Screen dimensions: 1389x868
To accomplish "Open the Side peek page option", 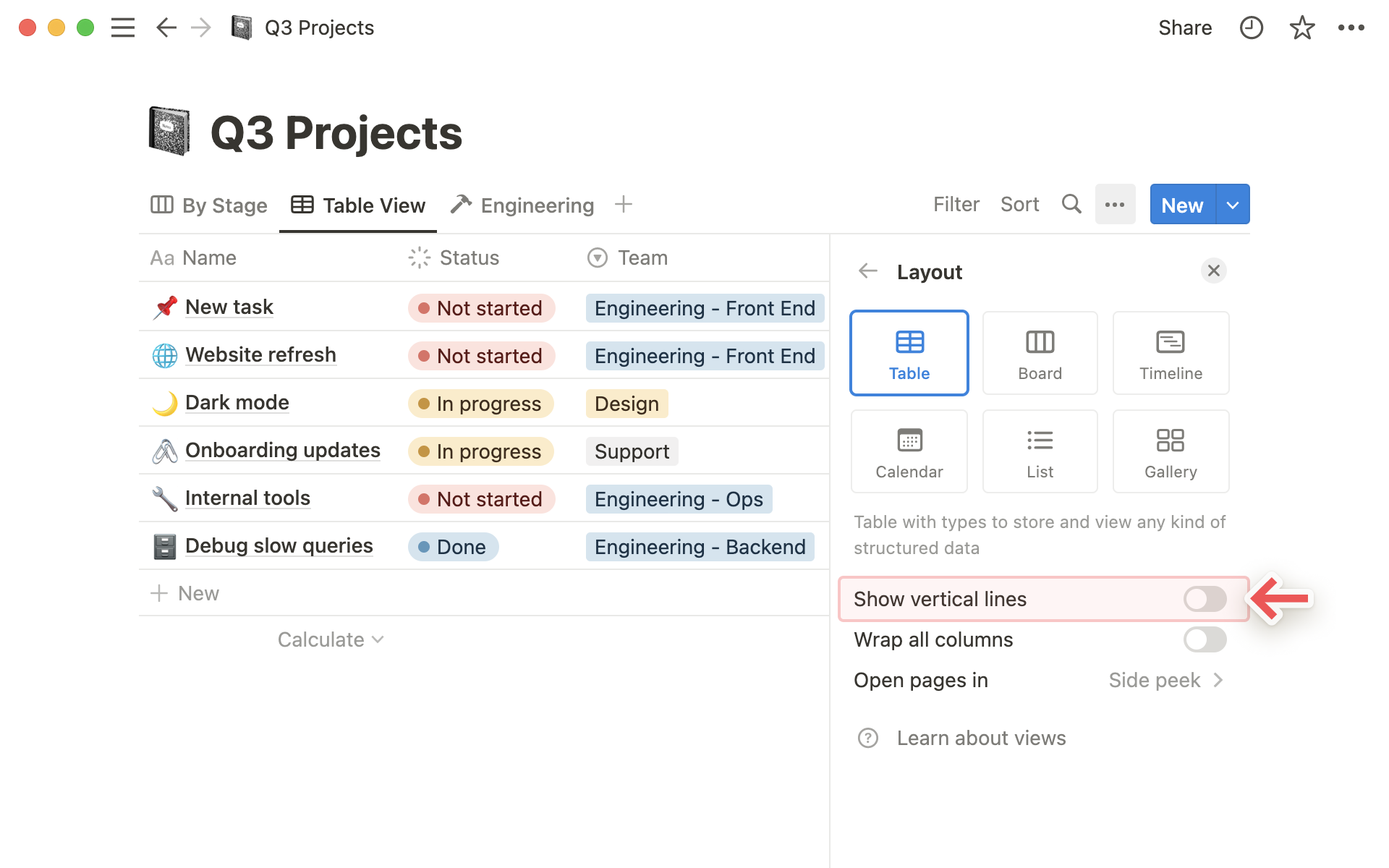I will point(1165,680).
